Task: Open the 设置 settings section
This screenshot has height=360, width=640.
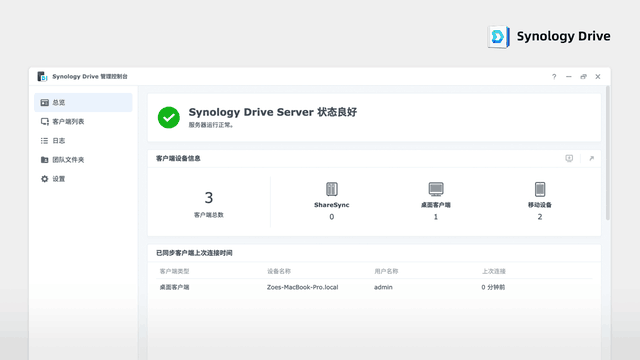Action: pos(83,179)
